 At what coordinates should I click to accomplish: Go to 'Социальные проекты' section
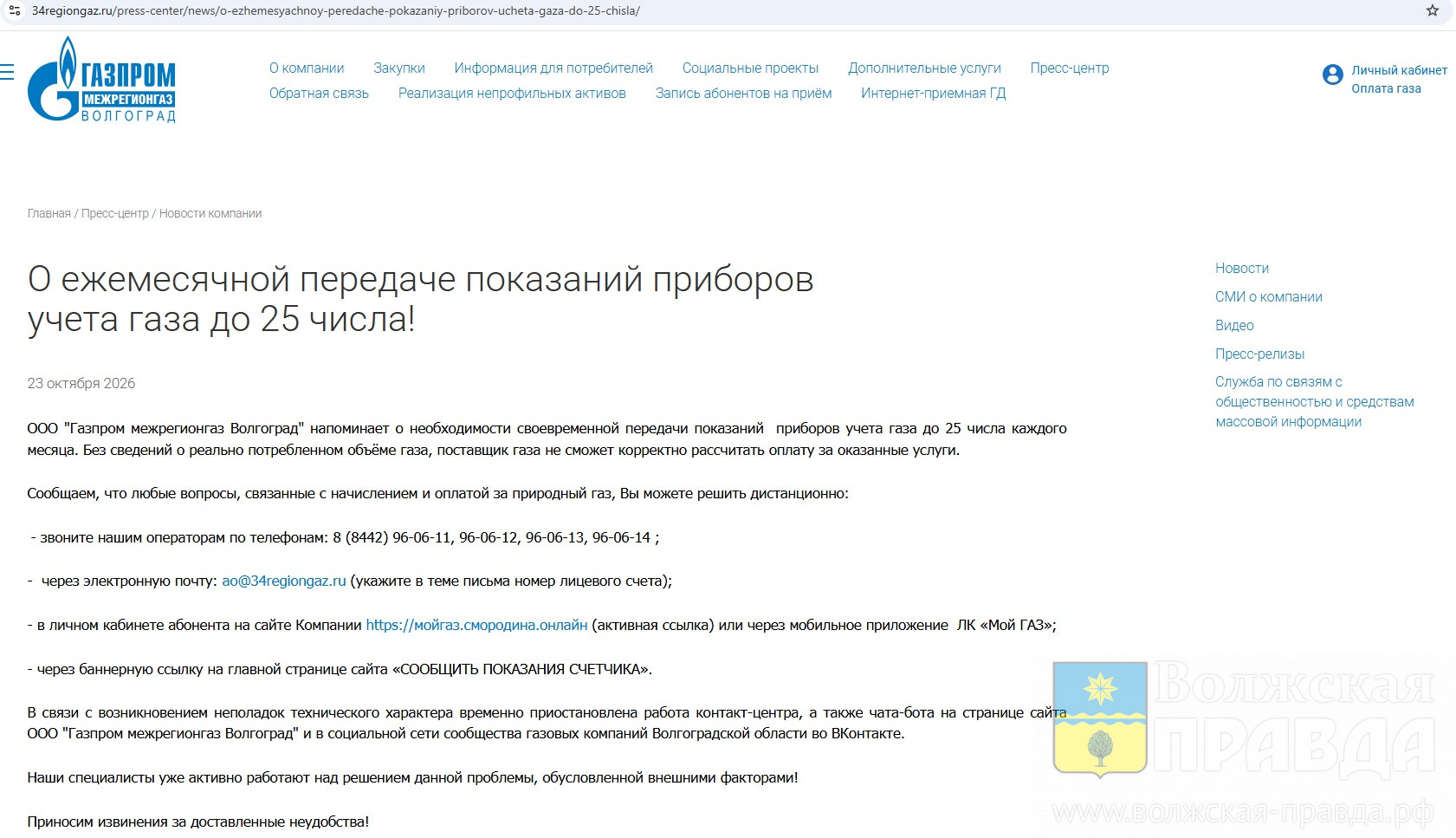tap(750, 68)
